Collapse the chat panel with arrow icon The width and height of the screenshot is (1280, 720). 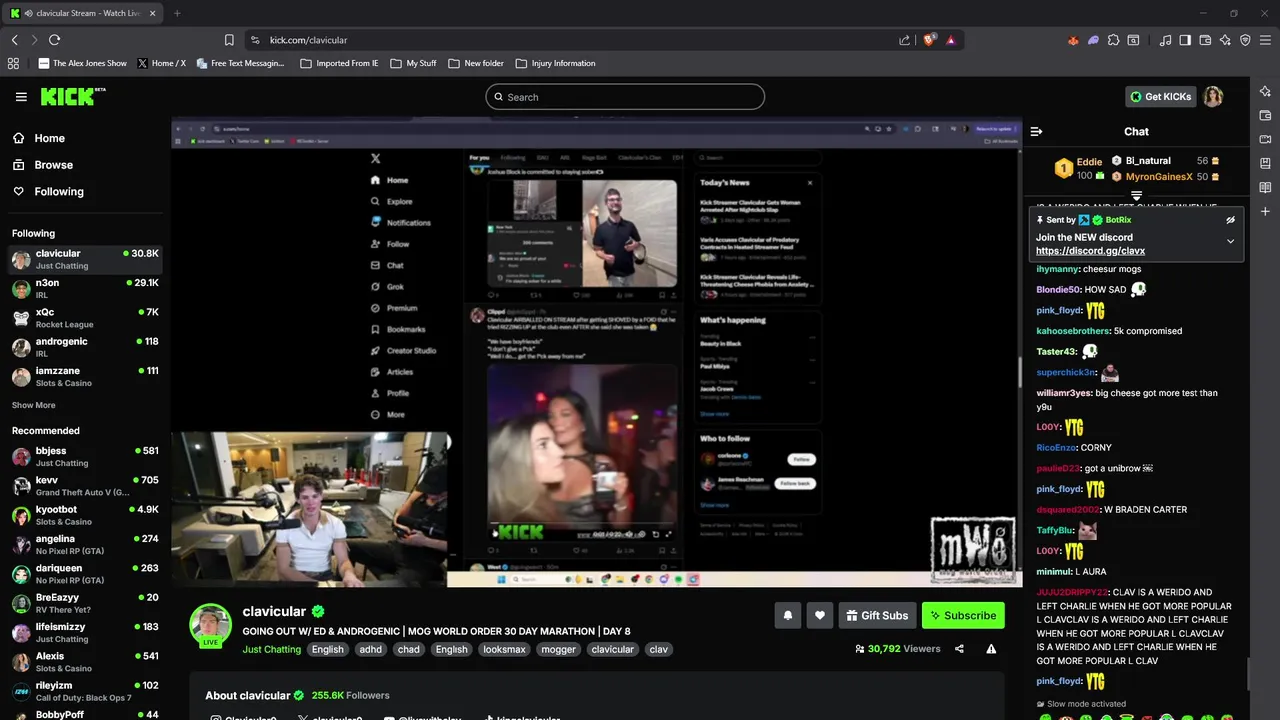tap(1036, 131)
